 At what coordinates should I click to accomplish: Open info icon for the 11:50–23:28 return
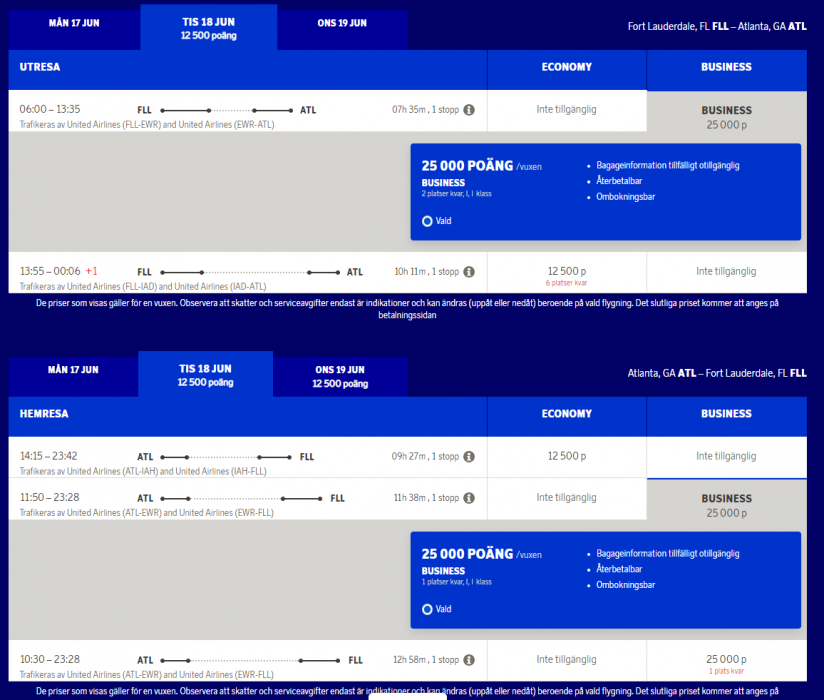468,498
